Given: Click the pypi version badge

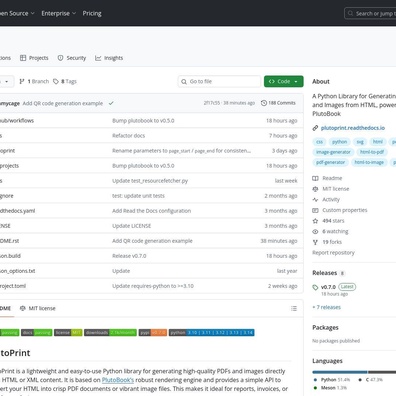Looking at the screenshot, I should (x=153, y=333).
